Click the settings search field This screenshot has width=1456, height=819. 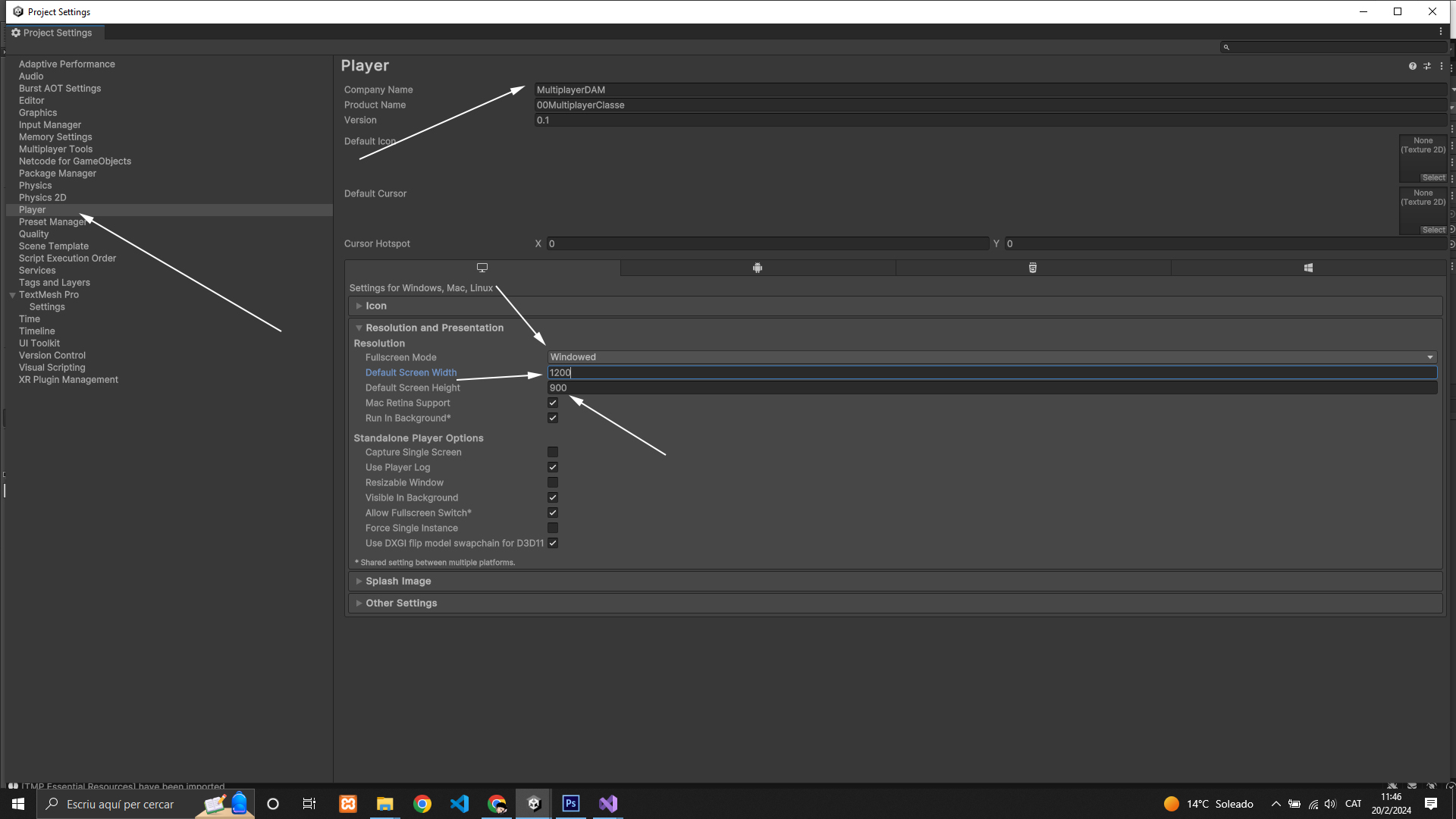click(x=1335, y=47)
